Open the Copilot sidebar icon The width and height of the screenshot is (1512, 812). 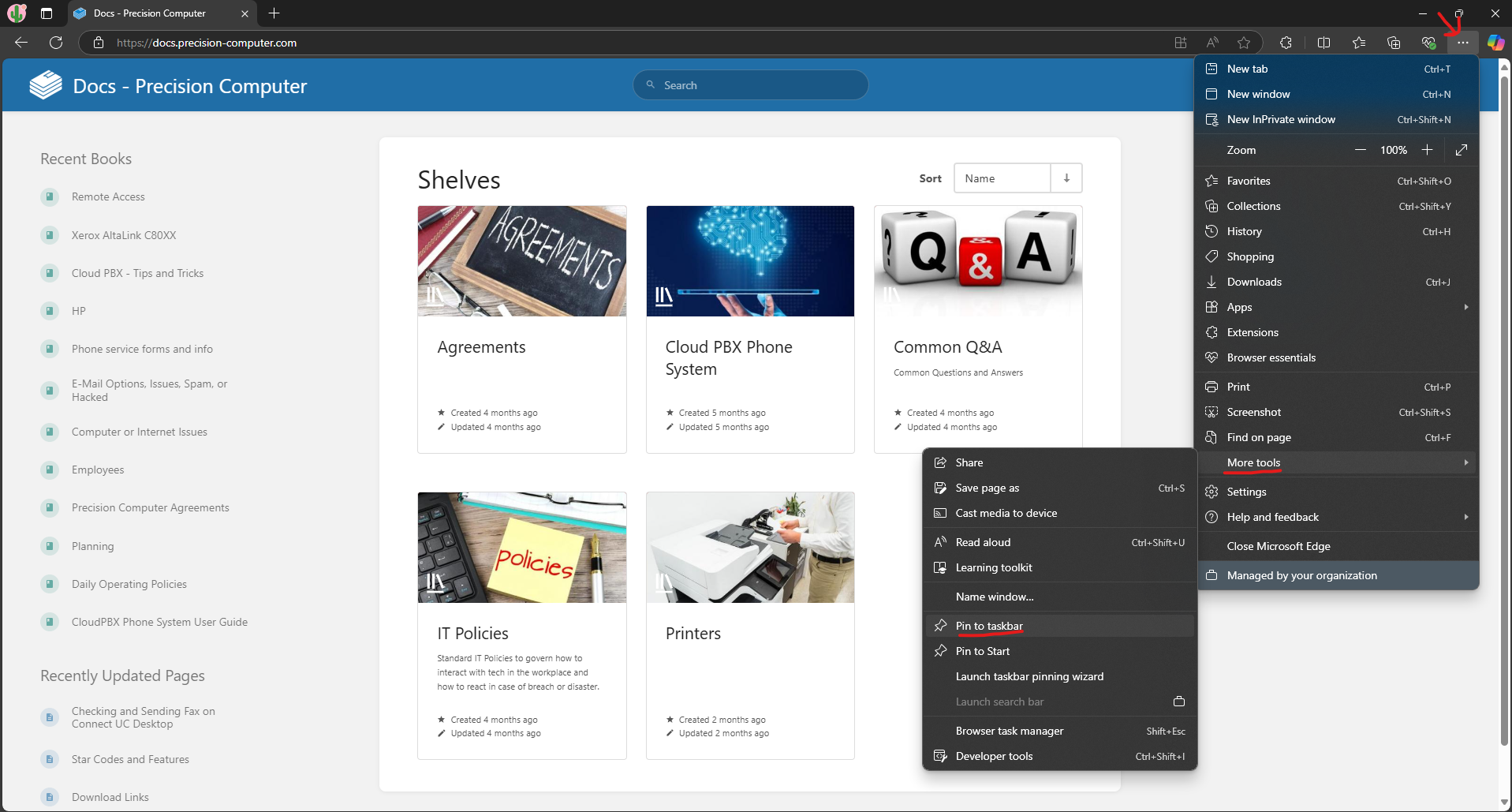[1495, 43]
